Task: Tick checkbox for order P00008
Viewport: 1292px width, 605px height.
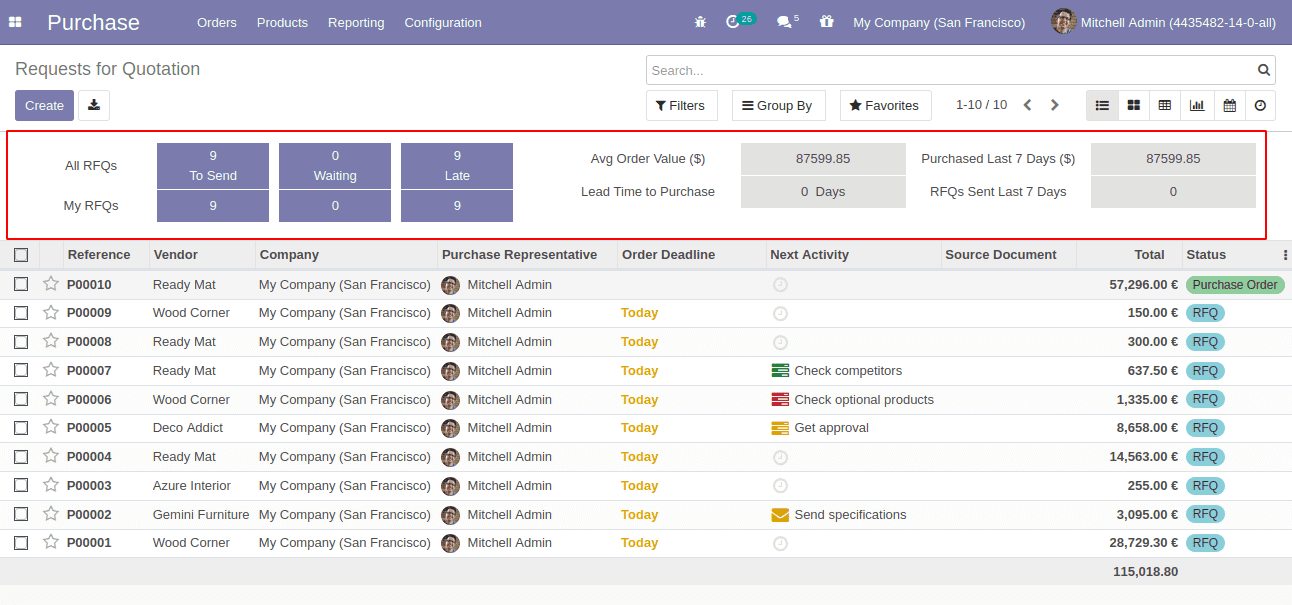Action: click(21, 341)
